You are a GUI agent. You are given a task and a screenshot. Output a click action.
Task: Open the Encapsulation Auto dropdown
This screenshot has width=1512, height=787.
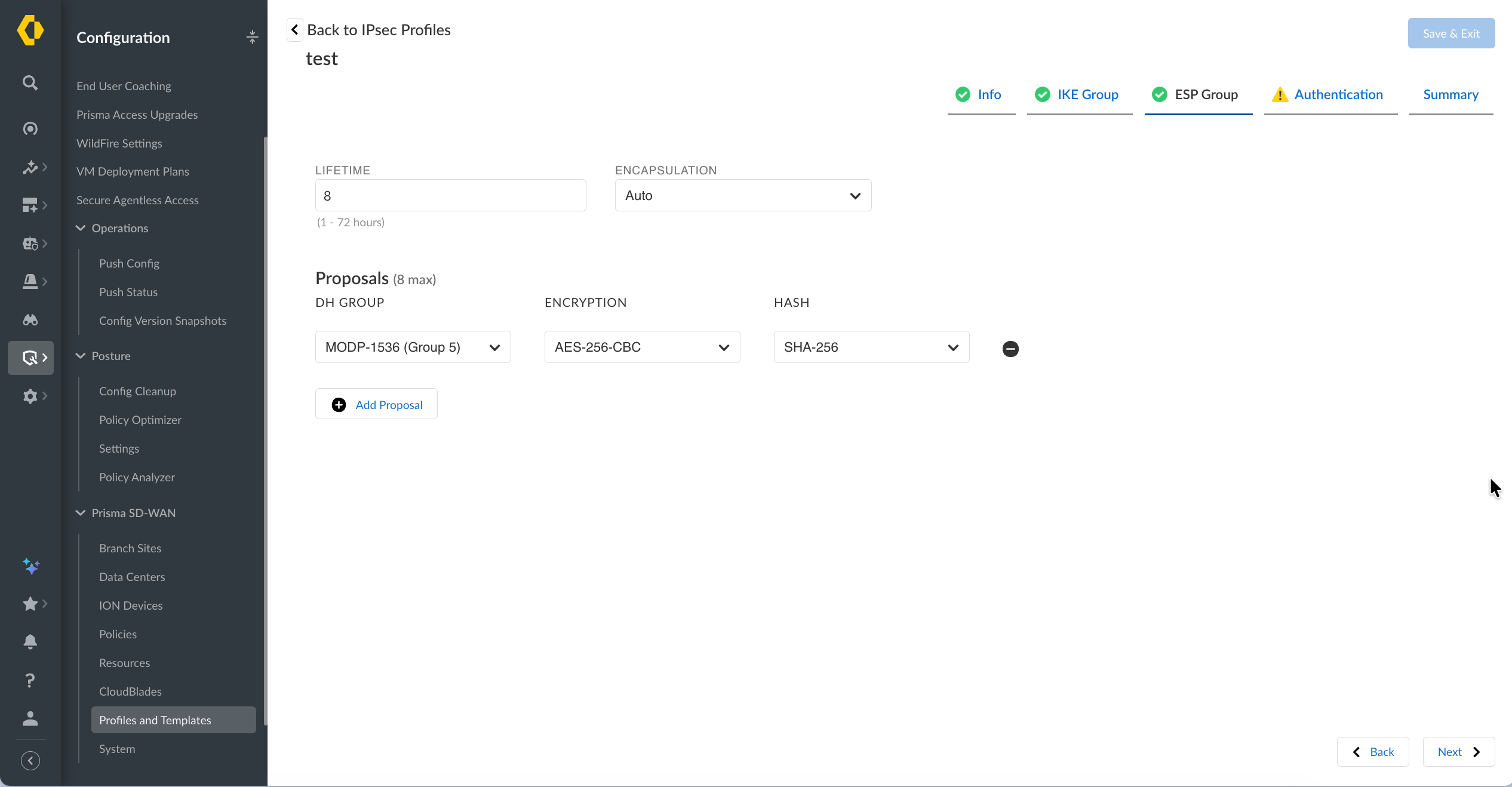pyautogui.click(x=743, y=195)
